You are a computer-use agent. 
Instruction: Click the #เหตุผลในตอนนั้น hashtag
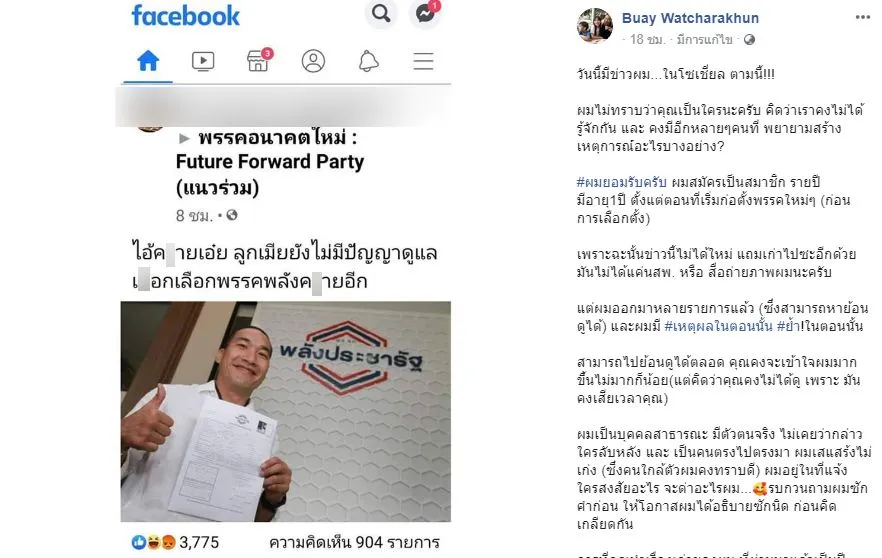point(718,326)
